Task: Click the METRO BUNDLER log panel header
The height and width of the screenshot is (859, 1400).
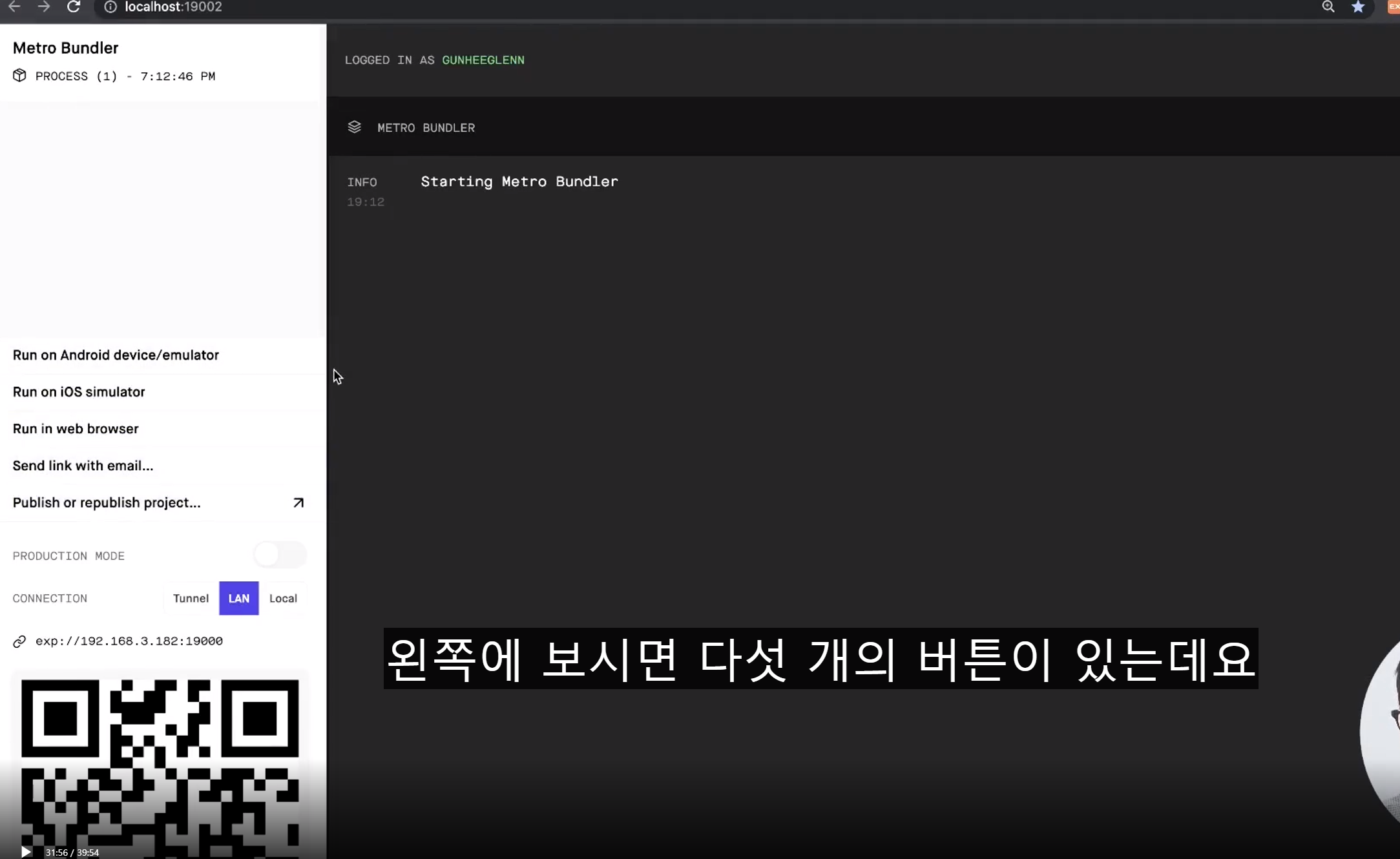Action: pos(863,127)
